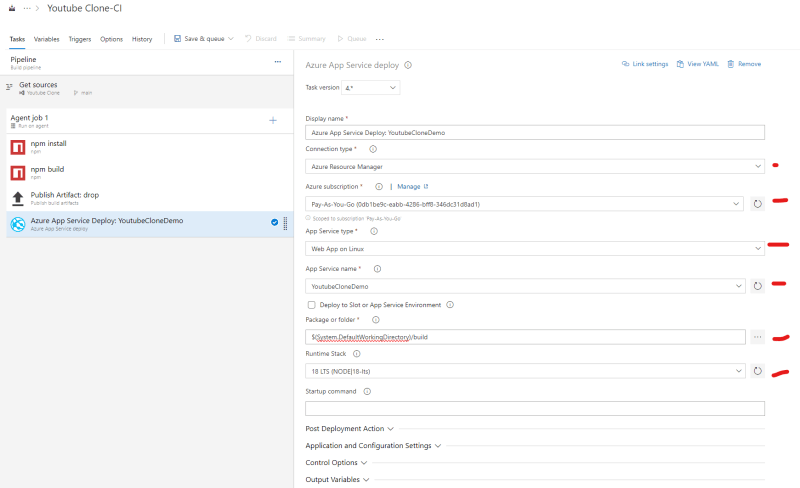Show App Service name info tooltip
This screenshot has width=800, height=488.
(x=377, y=269)
